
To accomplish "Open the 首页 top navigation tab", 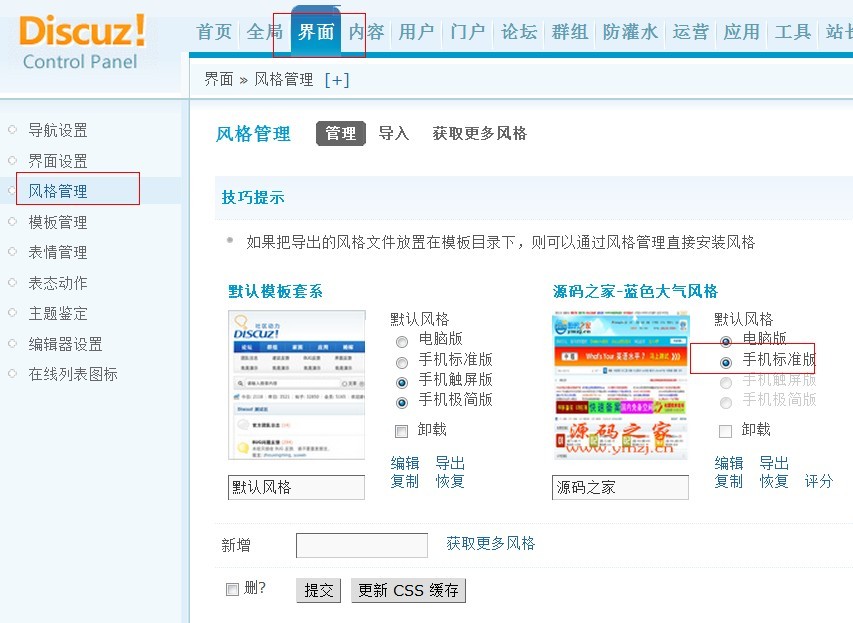I will [214, 32].
